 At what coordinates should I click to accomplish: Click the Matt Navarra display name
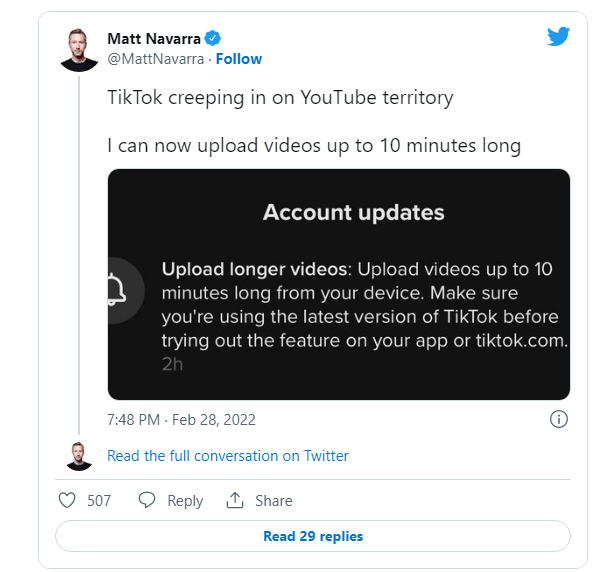[x=154, y=39]
